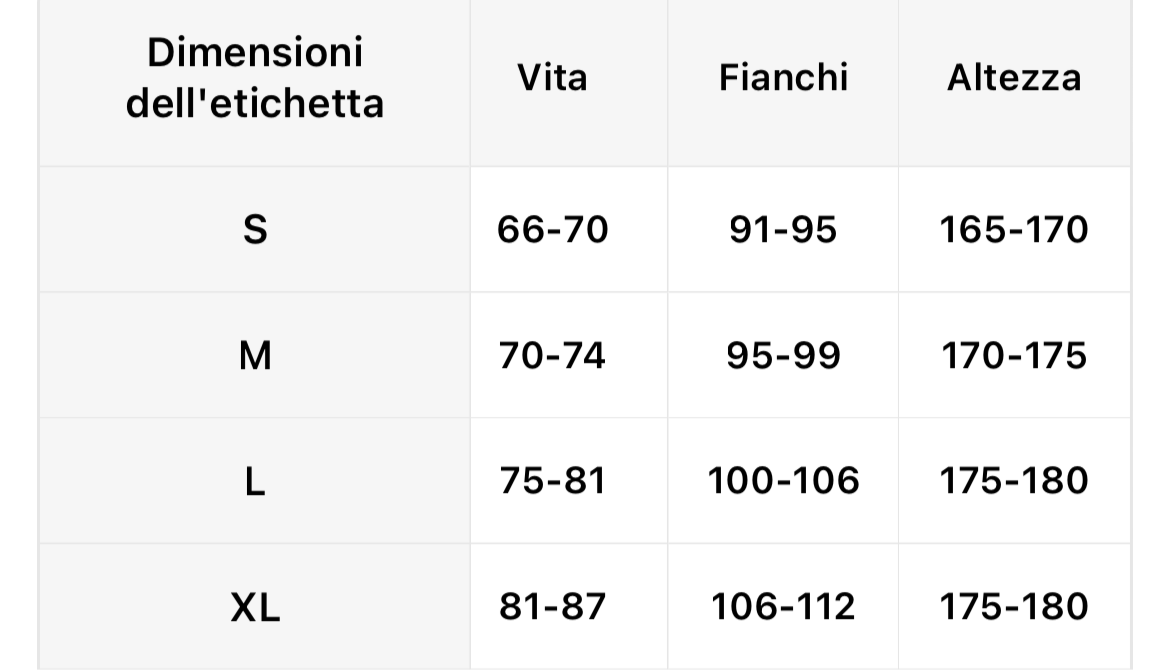Click the Altezza column header
Screen dimensions: 1170x670
coord(1014,78)
